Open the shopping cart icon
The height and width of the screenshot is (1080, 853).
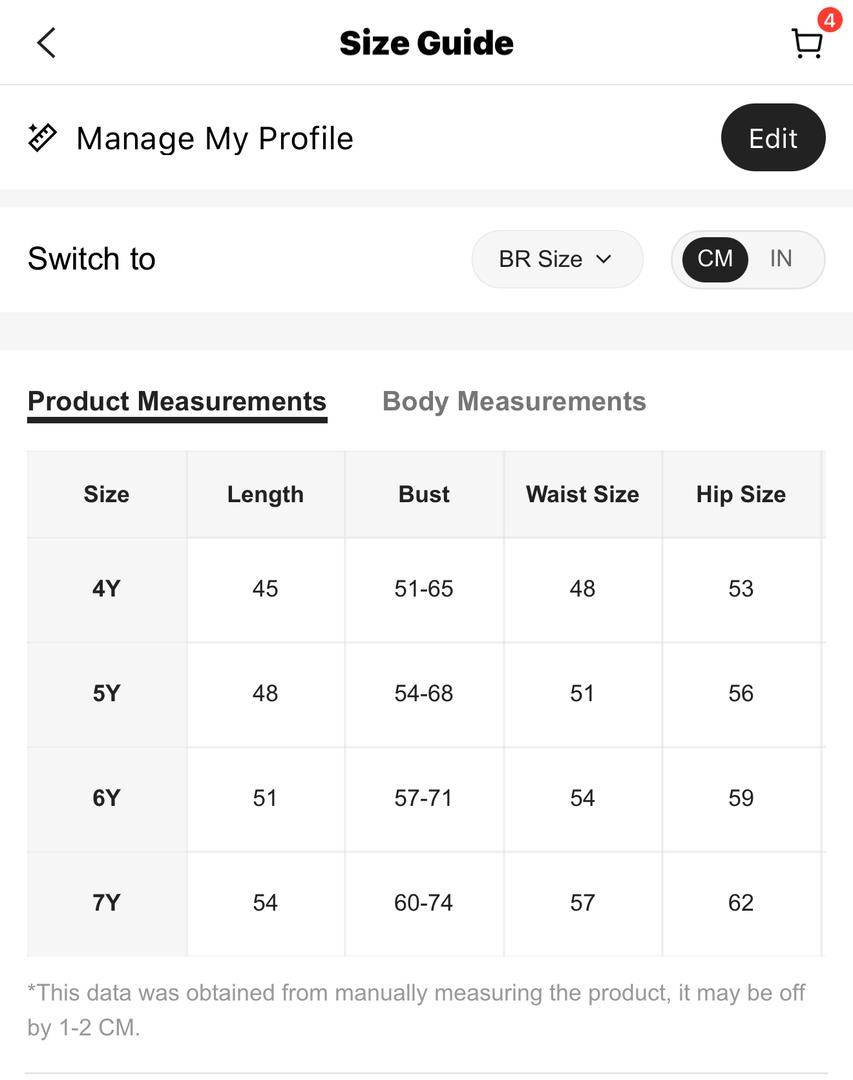[x=806, y=44]
